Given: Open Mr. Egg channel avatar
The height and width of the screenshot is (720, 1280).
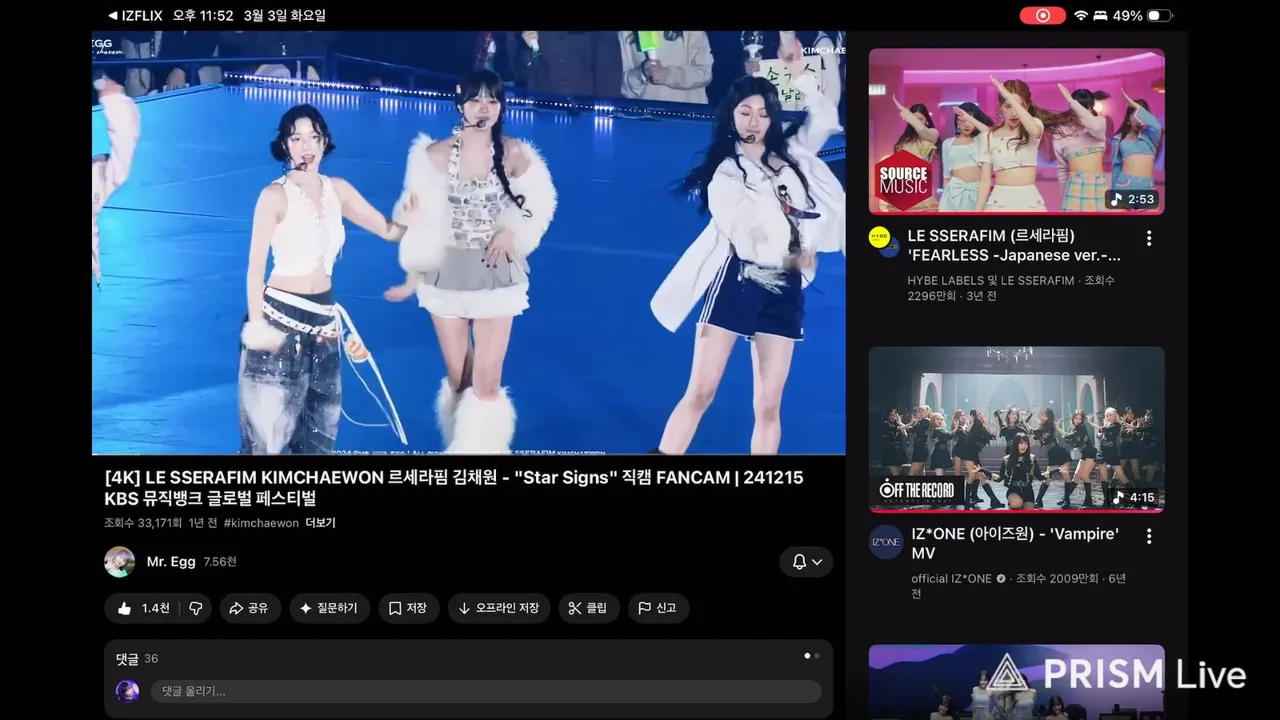Looking at the screenshot, I should tap(120, 562).
